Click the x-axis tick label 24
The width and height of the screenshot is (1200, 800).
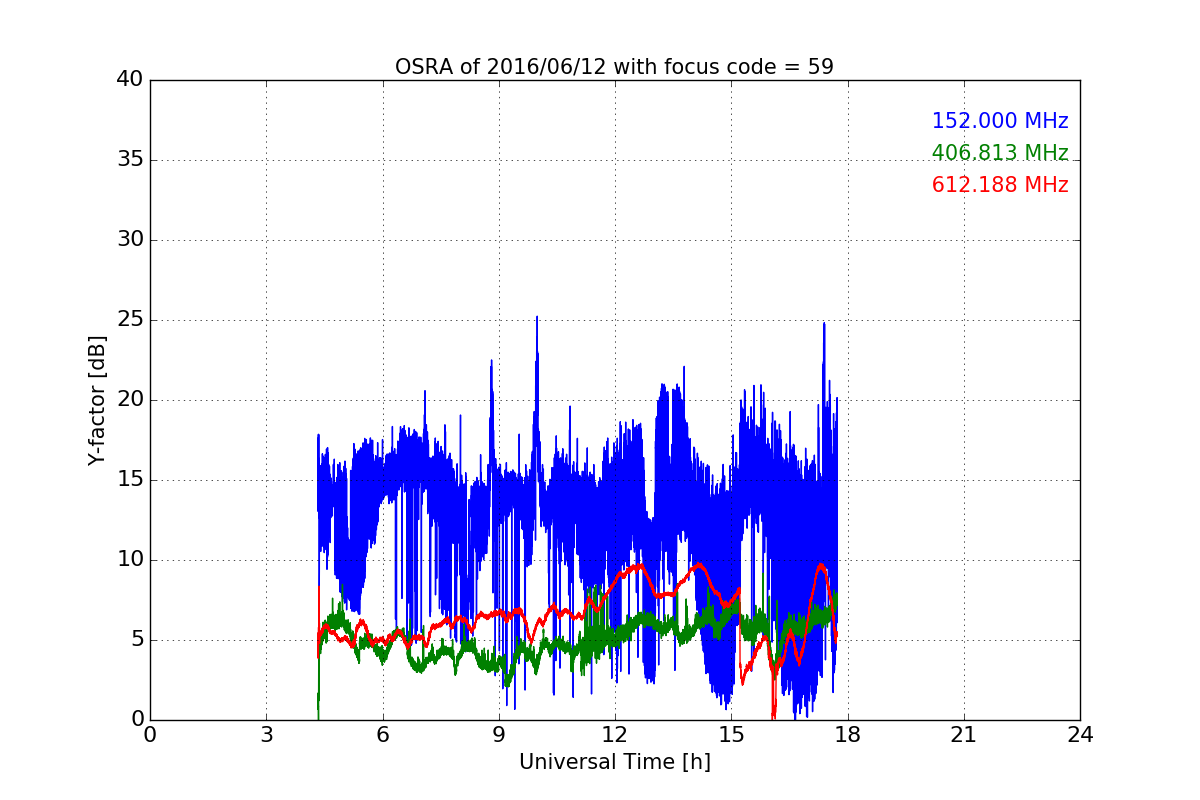click(x=1080, y=734)
